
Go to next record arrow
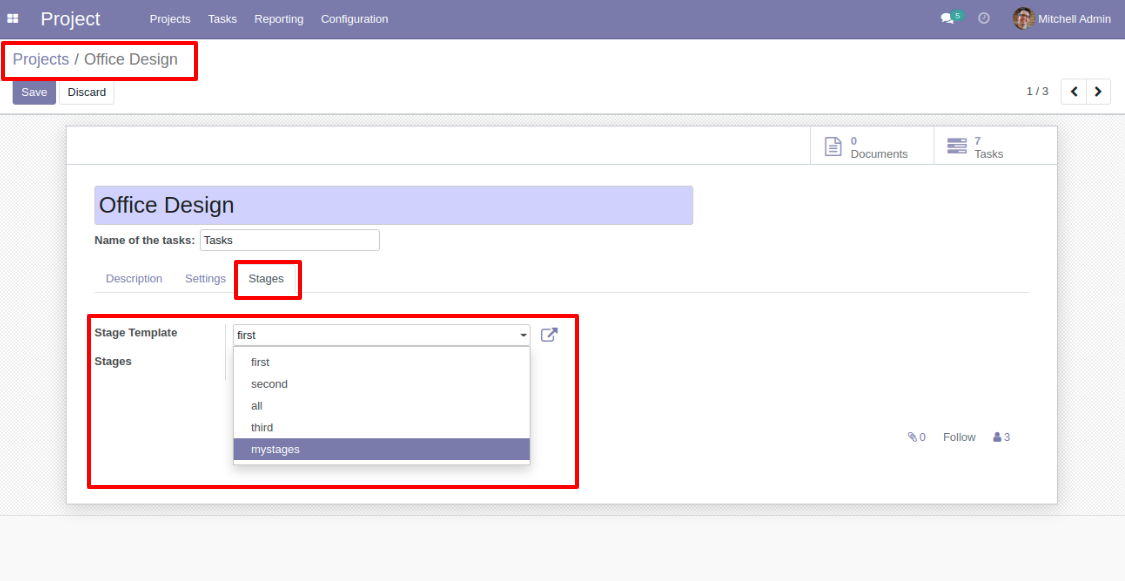(x=1098, y=92)
